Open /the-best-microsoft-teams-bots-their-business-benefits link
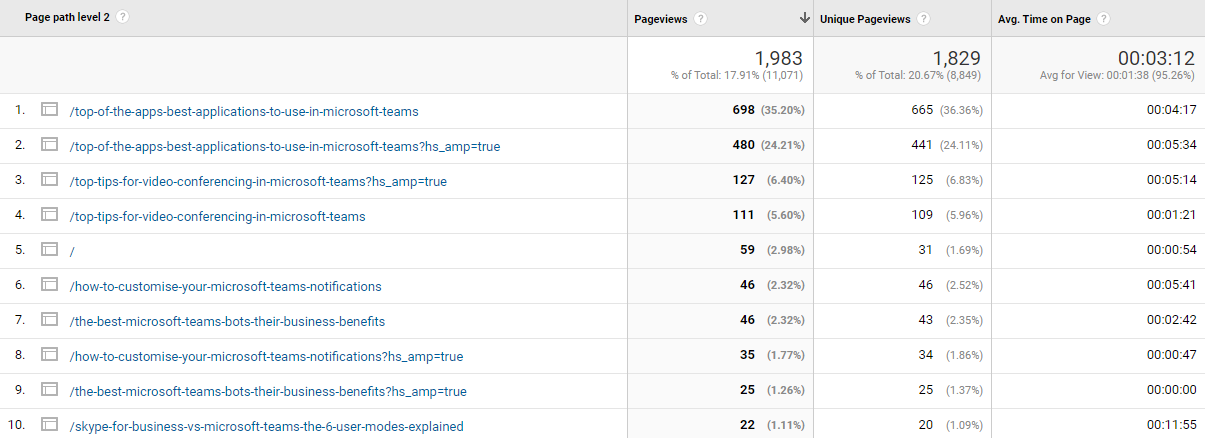The width and height of the screenshot is (1205, 438). [x=227, y=321]
